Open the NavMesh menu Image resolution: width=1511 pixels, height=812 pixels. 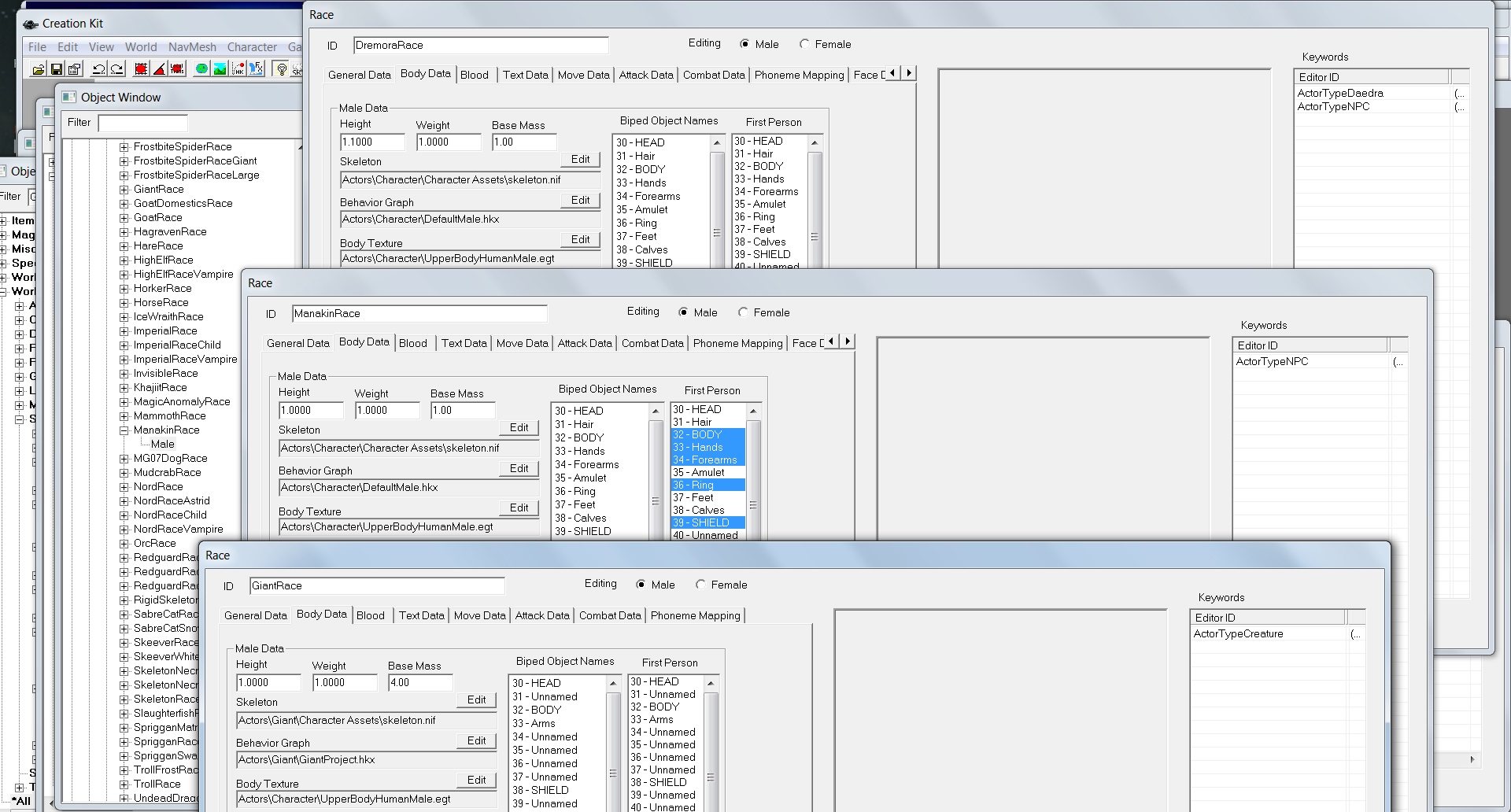191,47
